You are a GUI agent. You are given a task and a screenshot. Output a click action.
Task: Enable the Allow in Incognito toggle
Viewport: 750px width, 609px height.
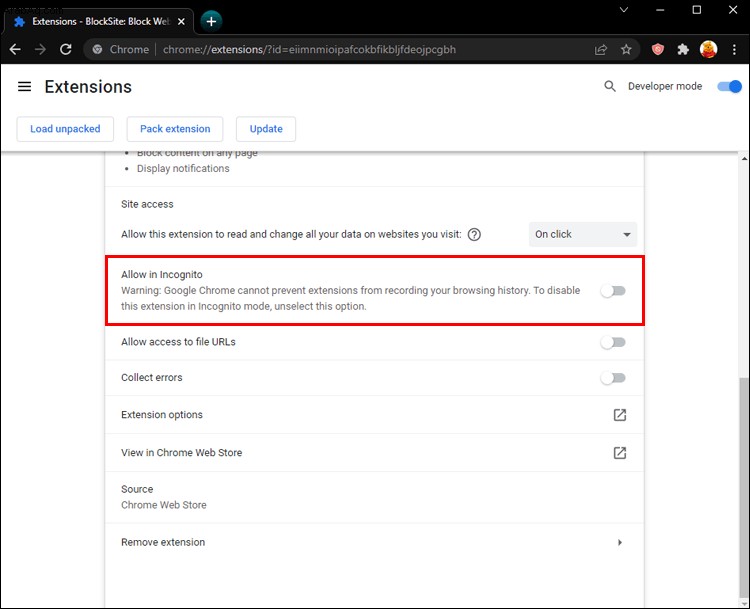click(613, 290)
